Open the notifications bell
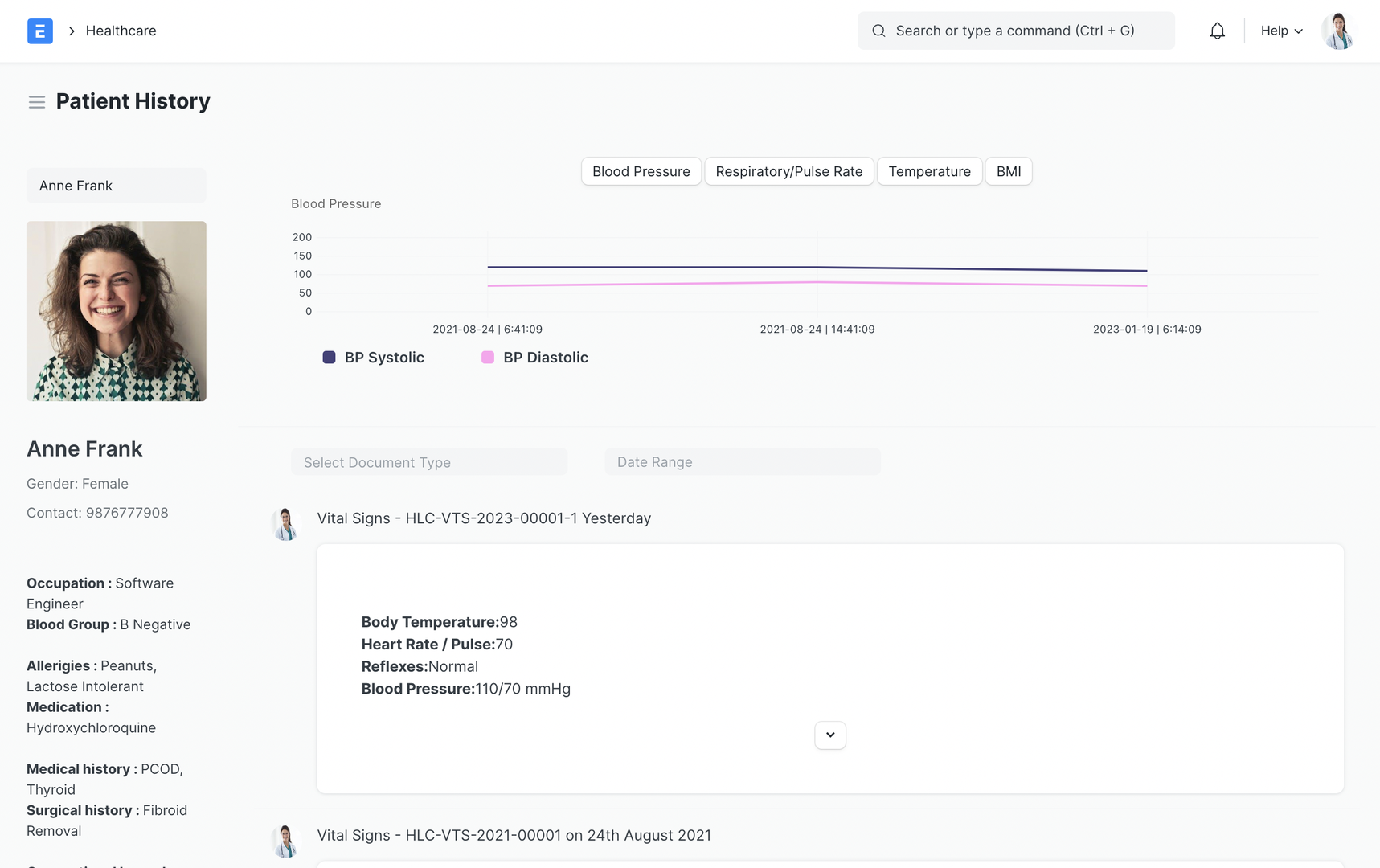 (x=1217, y=31)
